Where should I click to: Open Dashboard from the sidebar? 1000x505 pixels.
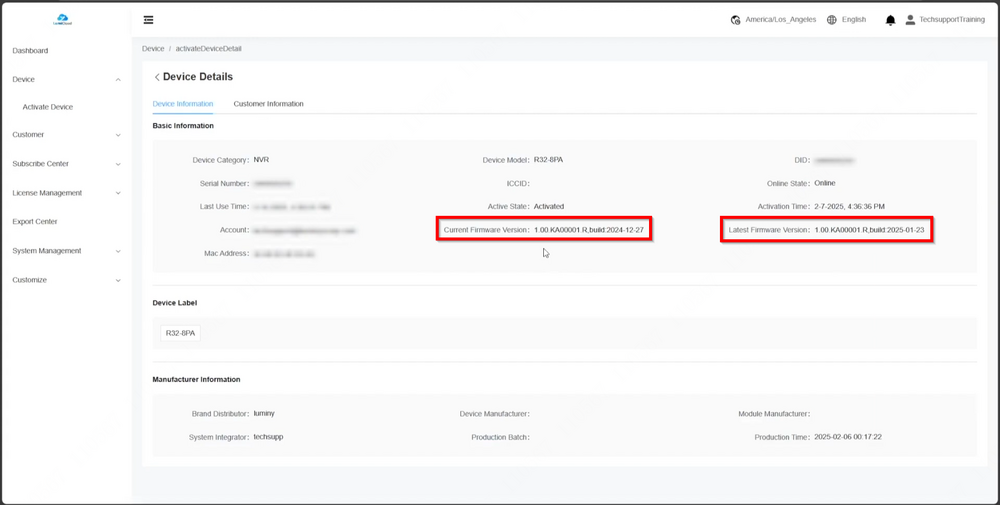[30, 51]
